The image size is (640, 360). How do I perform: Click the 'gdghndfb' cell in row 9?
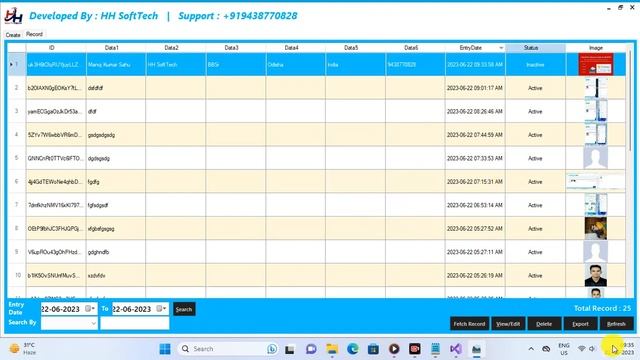pos(116,252)
